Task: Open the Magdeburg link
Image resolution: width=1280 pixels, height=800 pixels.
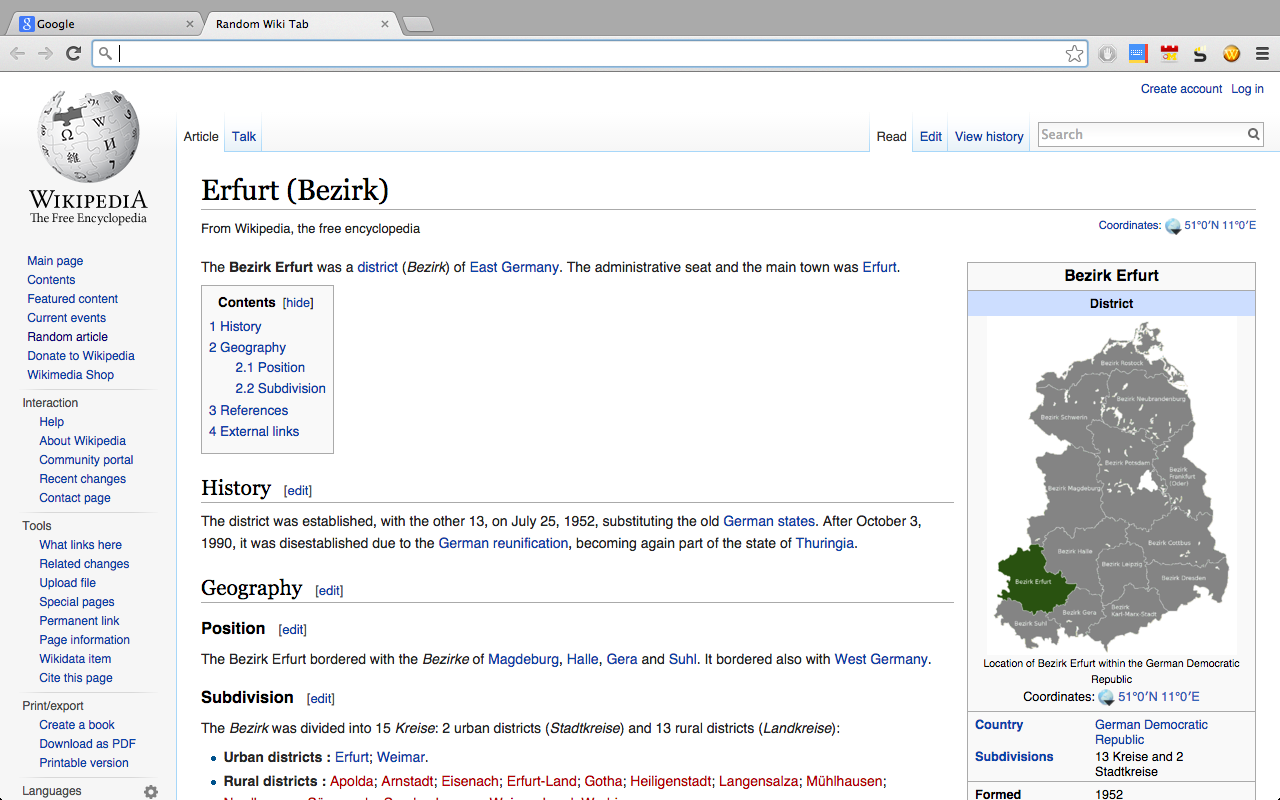Action: click(524, 660)
